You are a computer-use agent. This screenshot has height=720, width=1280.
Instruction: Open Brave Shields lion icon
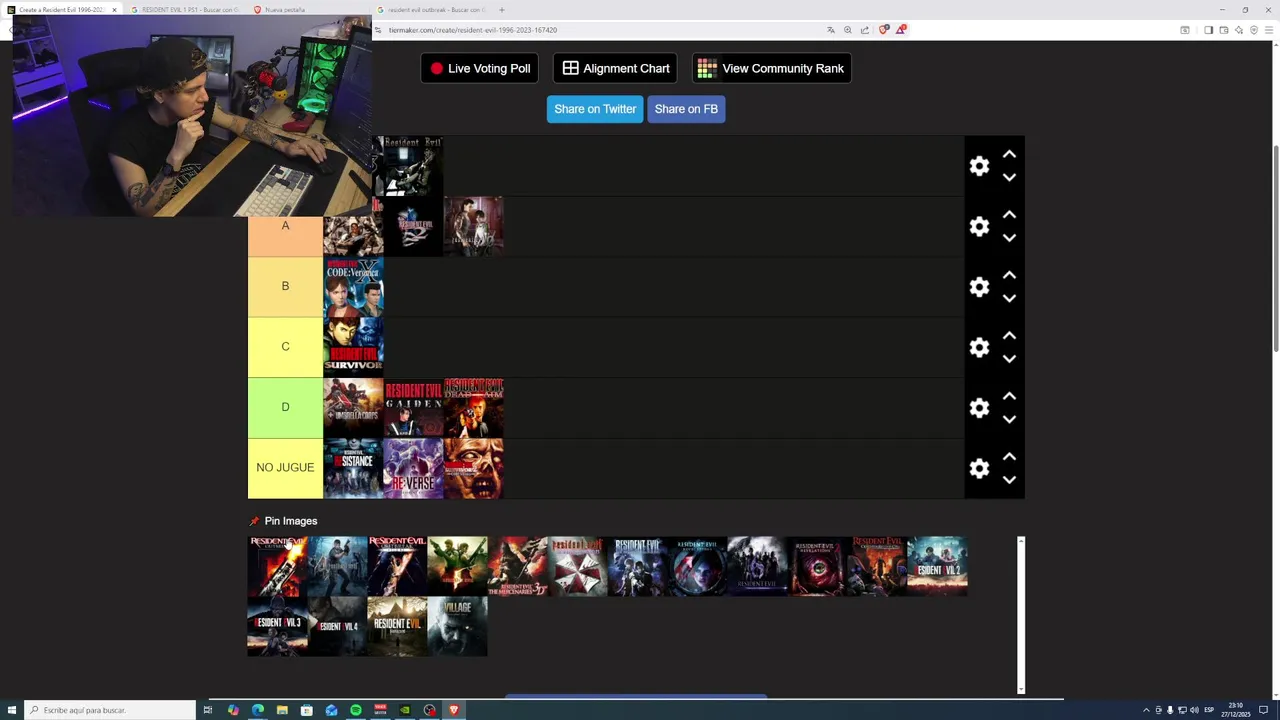pos(883,30)
